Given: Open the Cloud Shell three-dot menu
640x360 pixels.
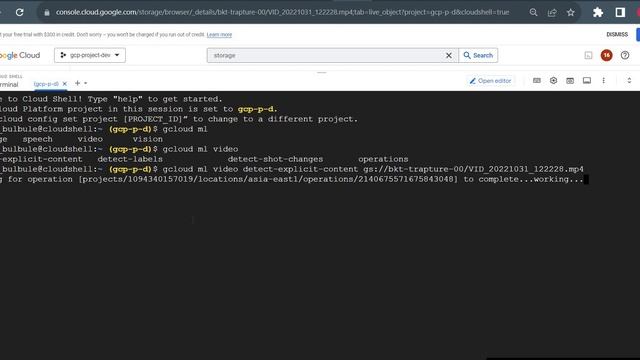Looking at the screenshot, I should pyautogui.click(x=604, y=81).
